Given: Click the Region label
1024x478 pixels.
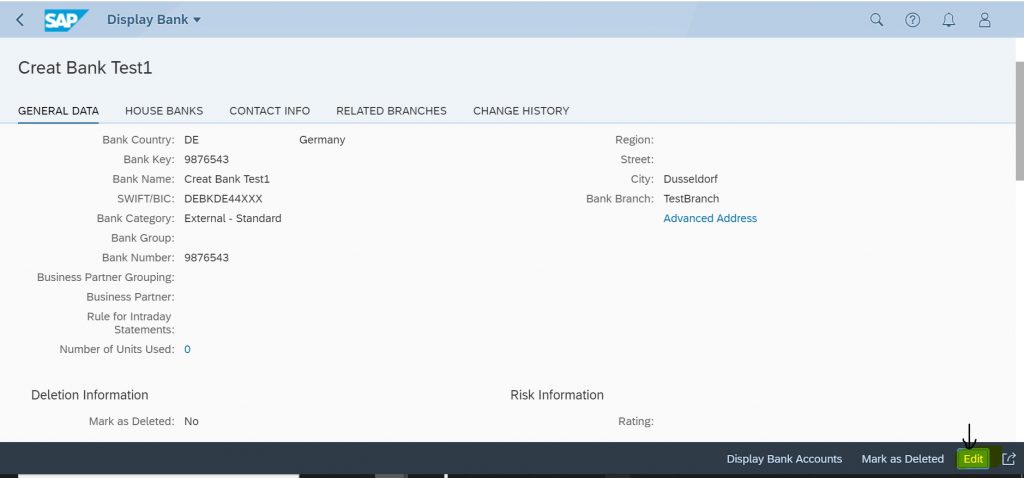Looking at the screenshot, I should 634,140.
